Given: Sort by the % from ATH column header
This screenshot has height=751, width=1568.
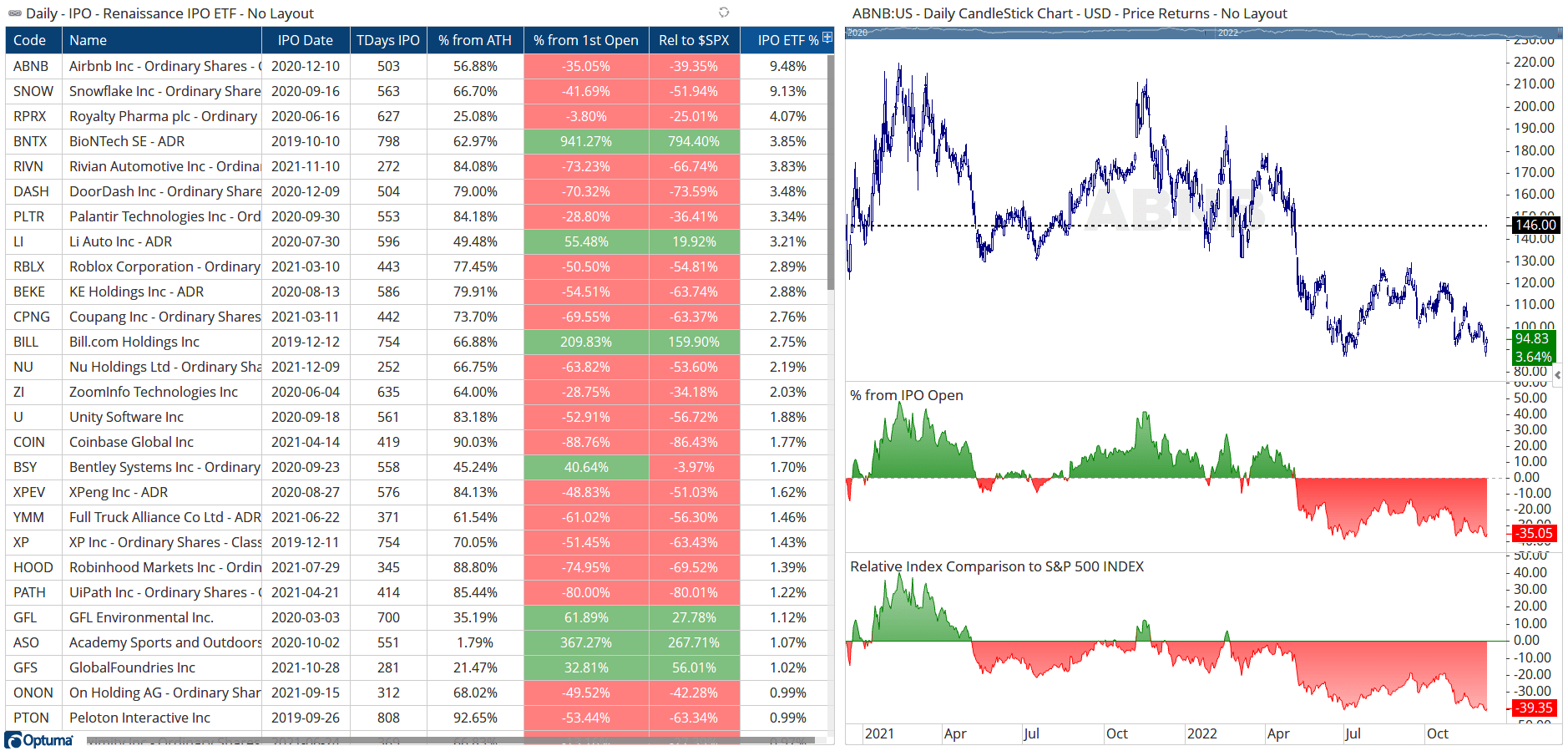Looking at the screenshot, I should [476, 39].
